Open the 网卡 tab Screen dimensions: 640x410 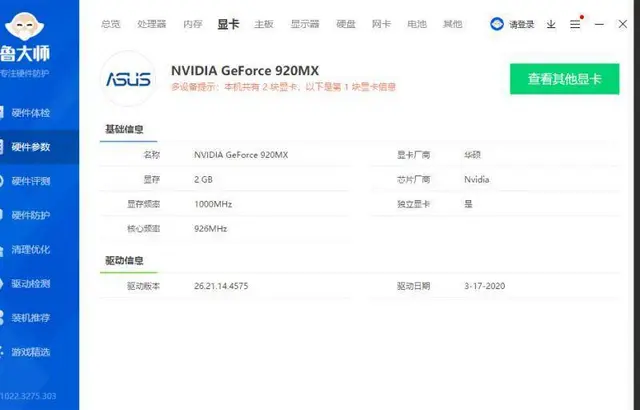click(381, 24)
